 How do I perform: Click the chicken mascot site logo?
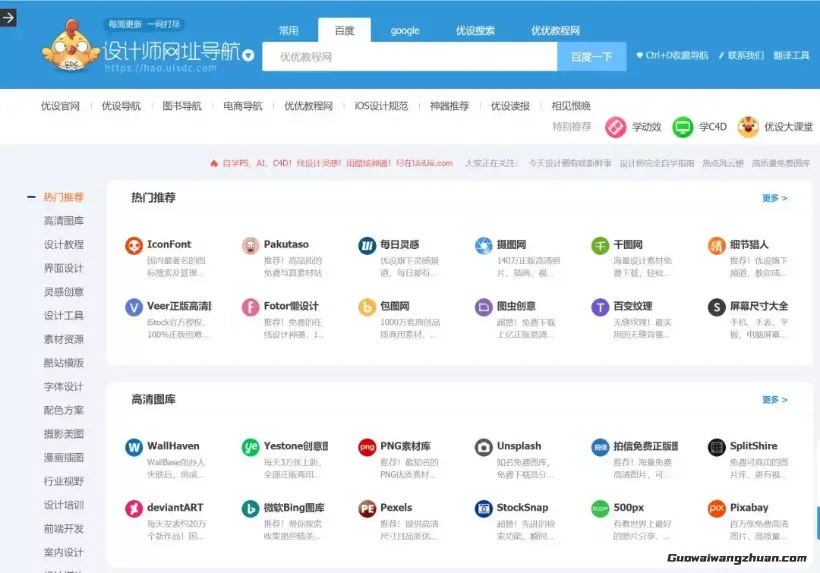point(71,45)
